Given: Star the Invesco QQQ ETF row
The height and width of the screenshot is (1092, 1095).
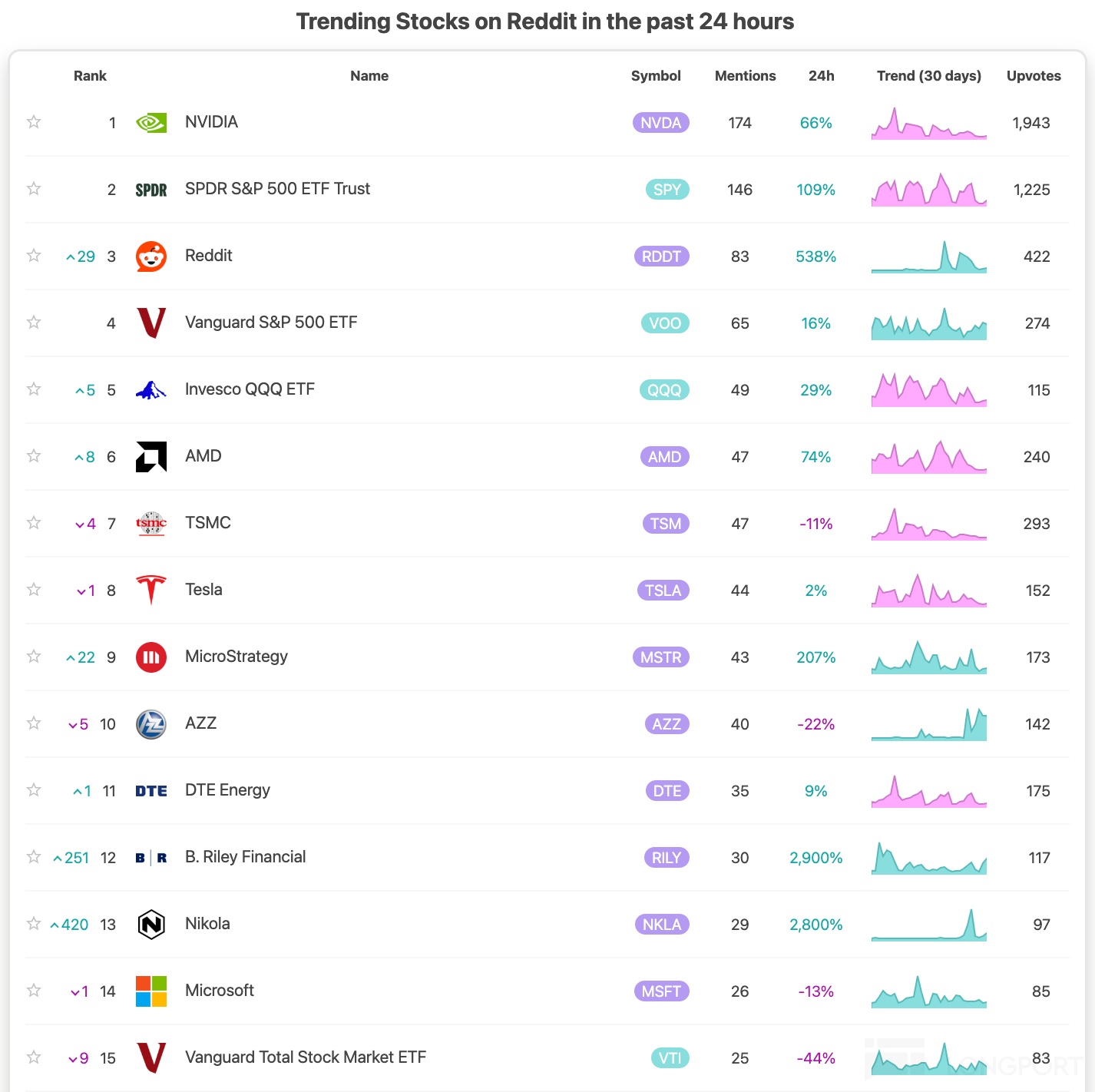Looking at the screenshot, I should (34, 389).
